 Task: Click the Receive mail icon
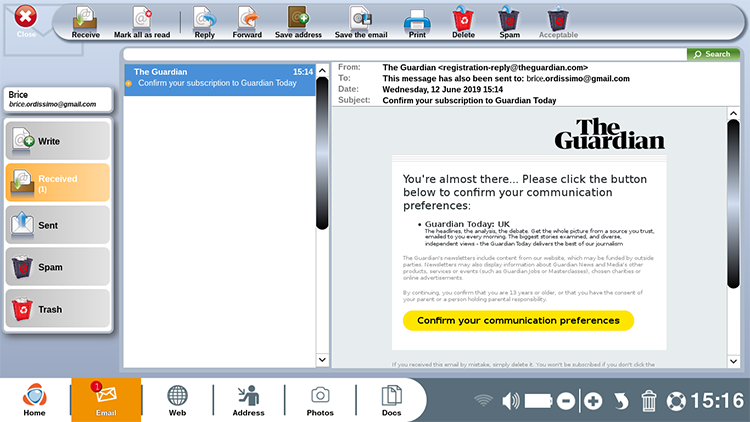tap(86, 22)
